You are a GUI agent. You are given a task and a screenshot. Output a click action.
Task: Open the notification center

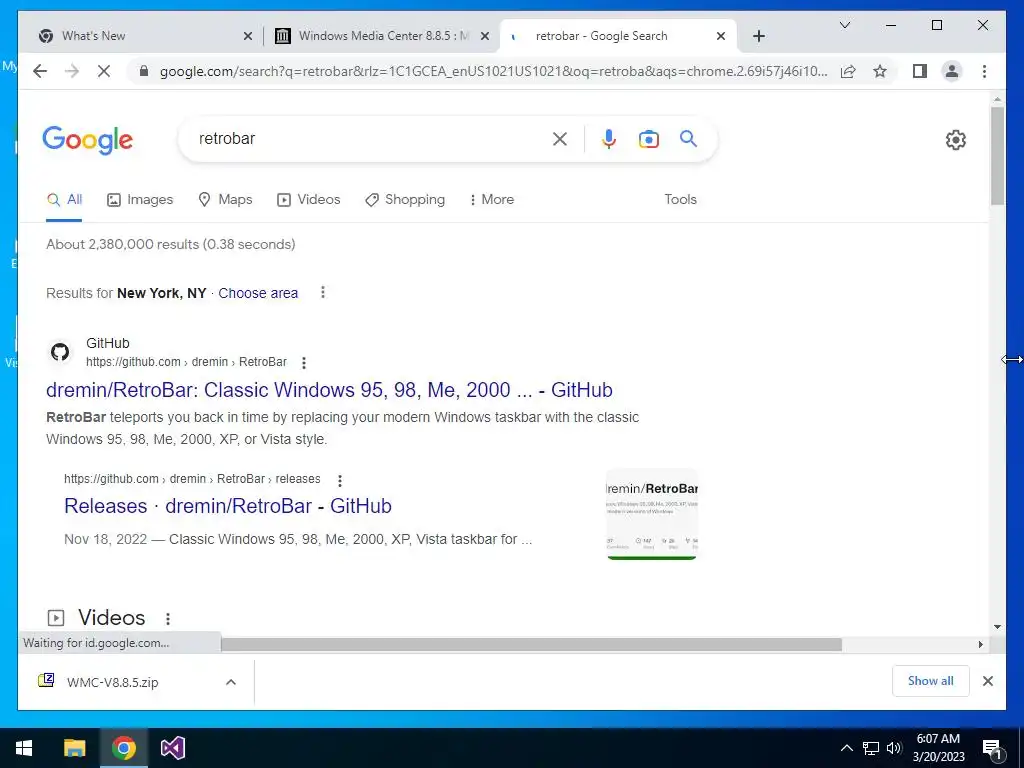991,748
